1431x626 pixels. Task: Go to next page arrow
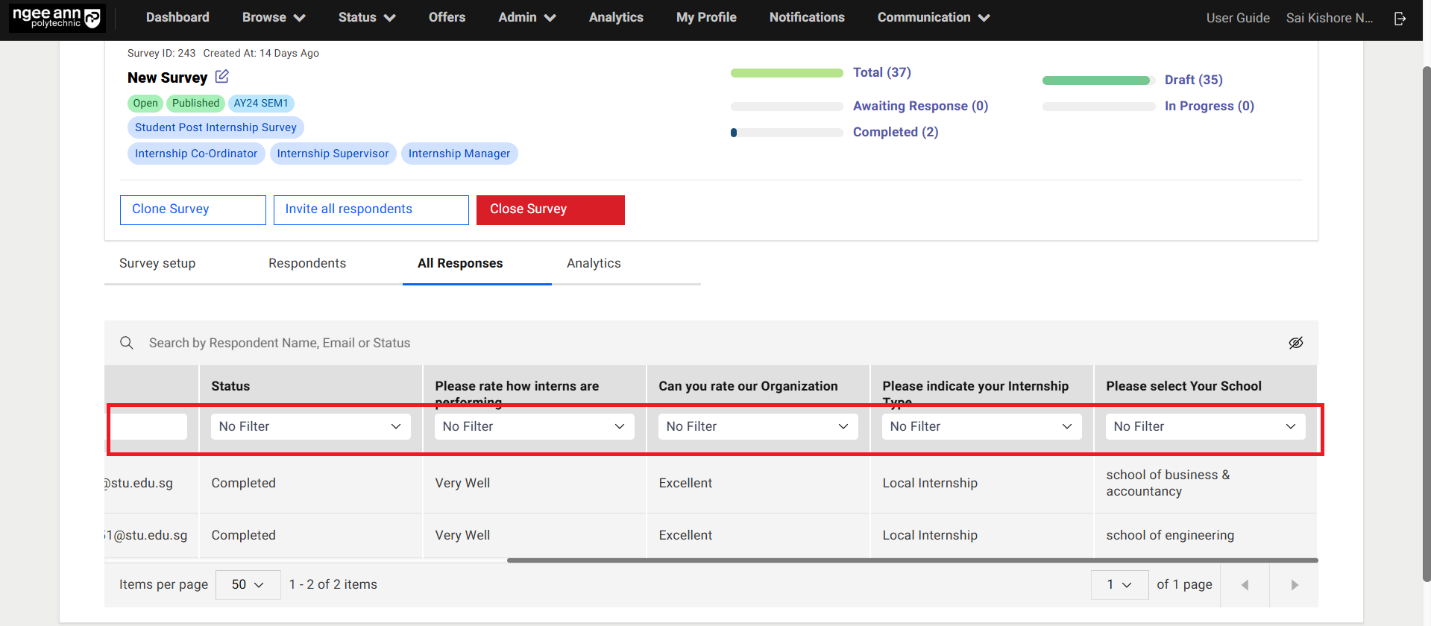coord(1294,585)
